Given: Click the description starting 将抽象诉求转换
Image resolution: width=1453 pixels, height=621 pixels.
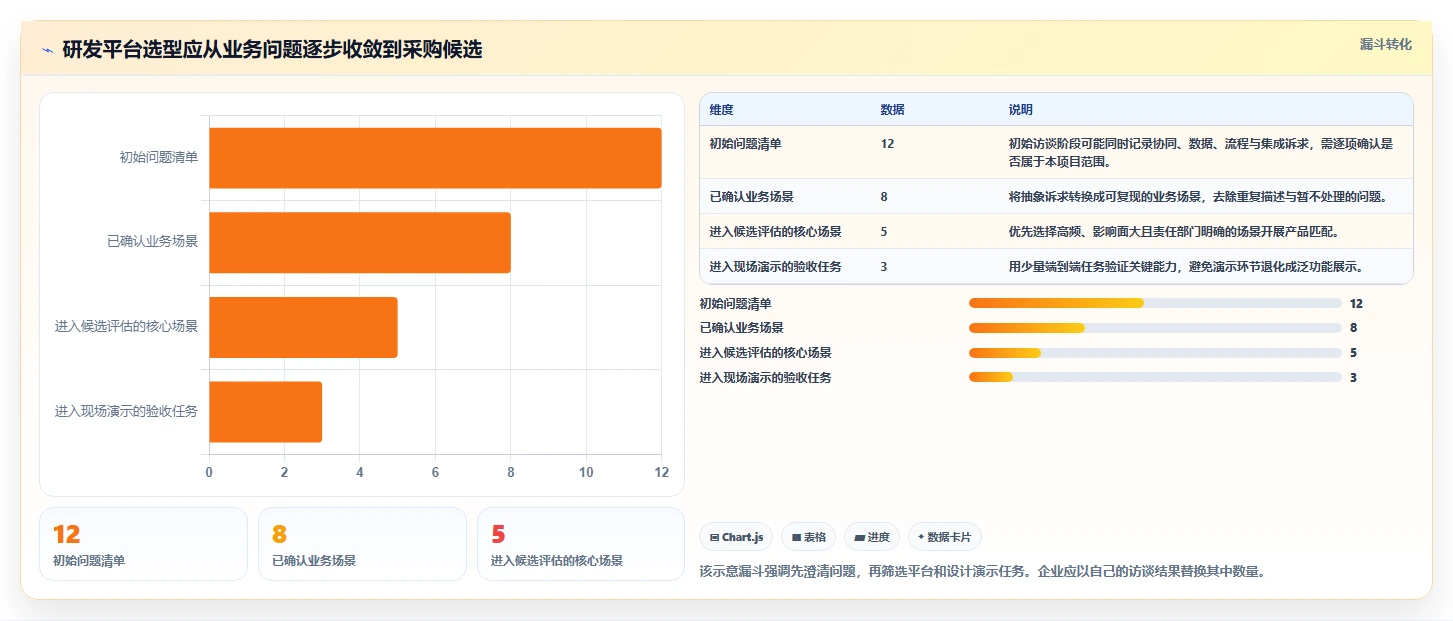Looking at the screenshot, I should point(1197,197).
